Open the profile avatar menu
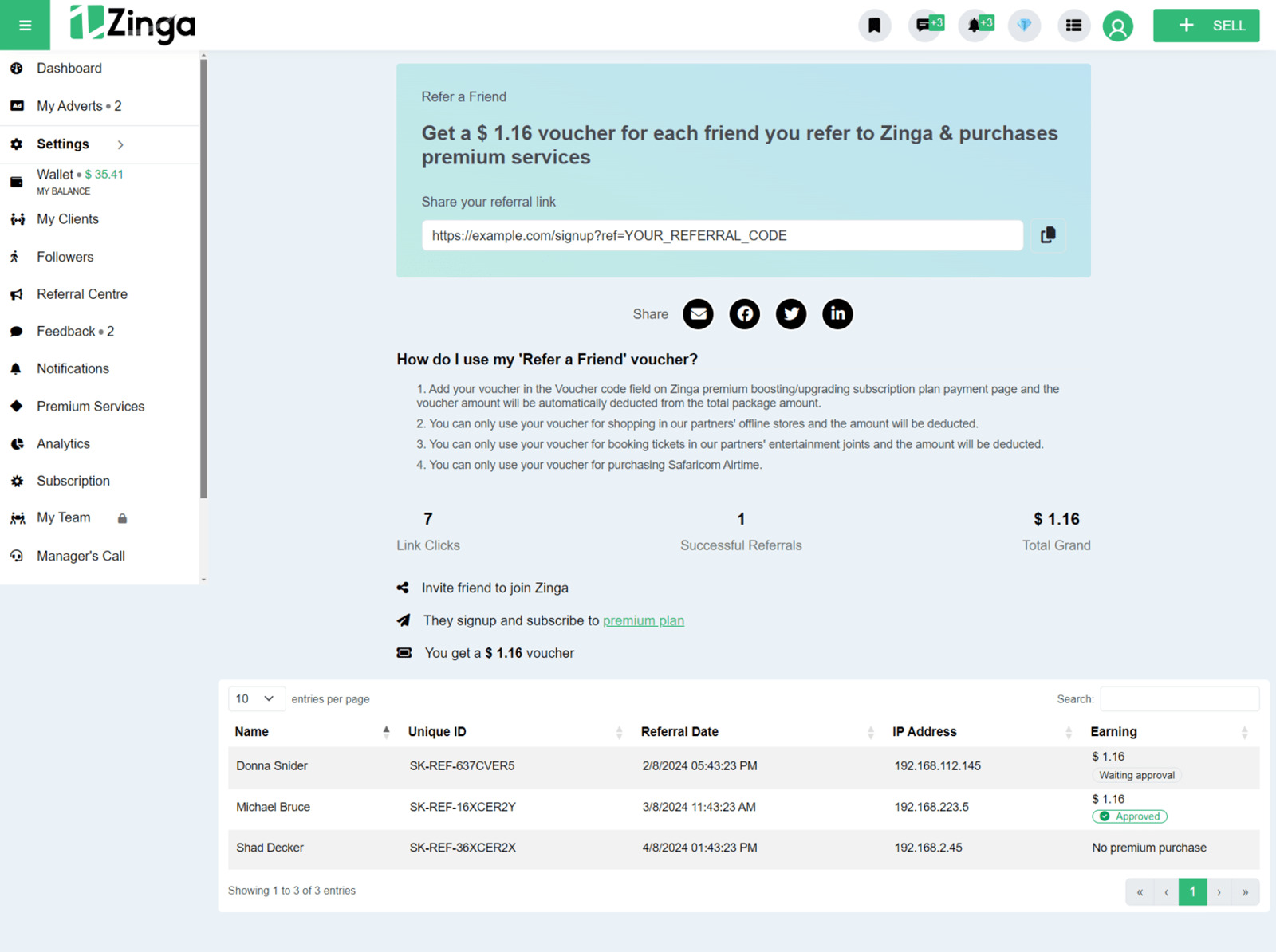Viewport: 1276px width, 952px height. [1118, 25]
